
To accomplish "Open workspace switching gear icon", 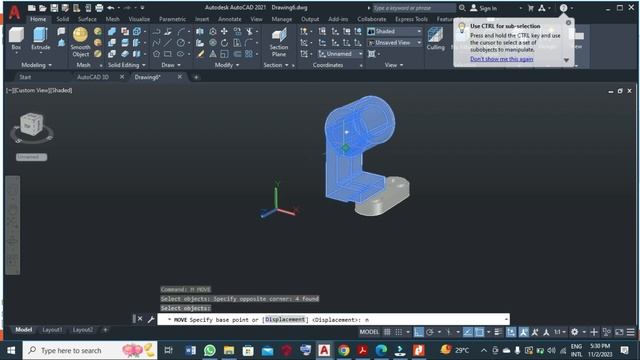I will 575,332.
